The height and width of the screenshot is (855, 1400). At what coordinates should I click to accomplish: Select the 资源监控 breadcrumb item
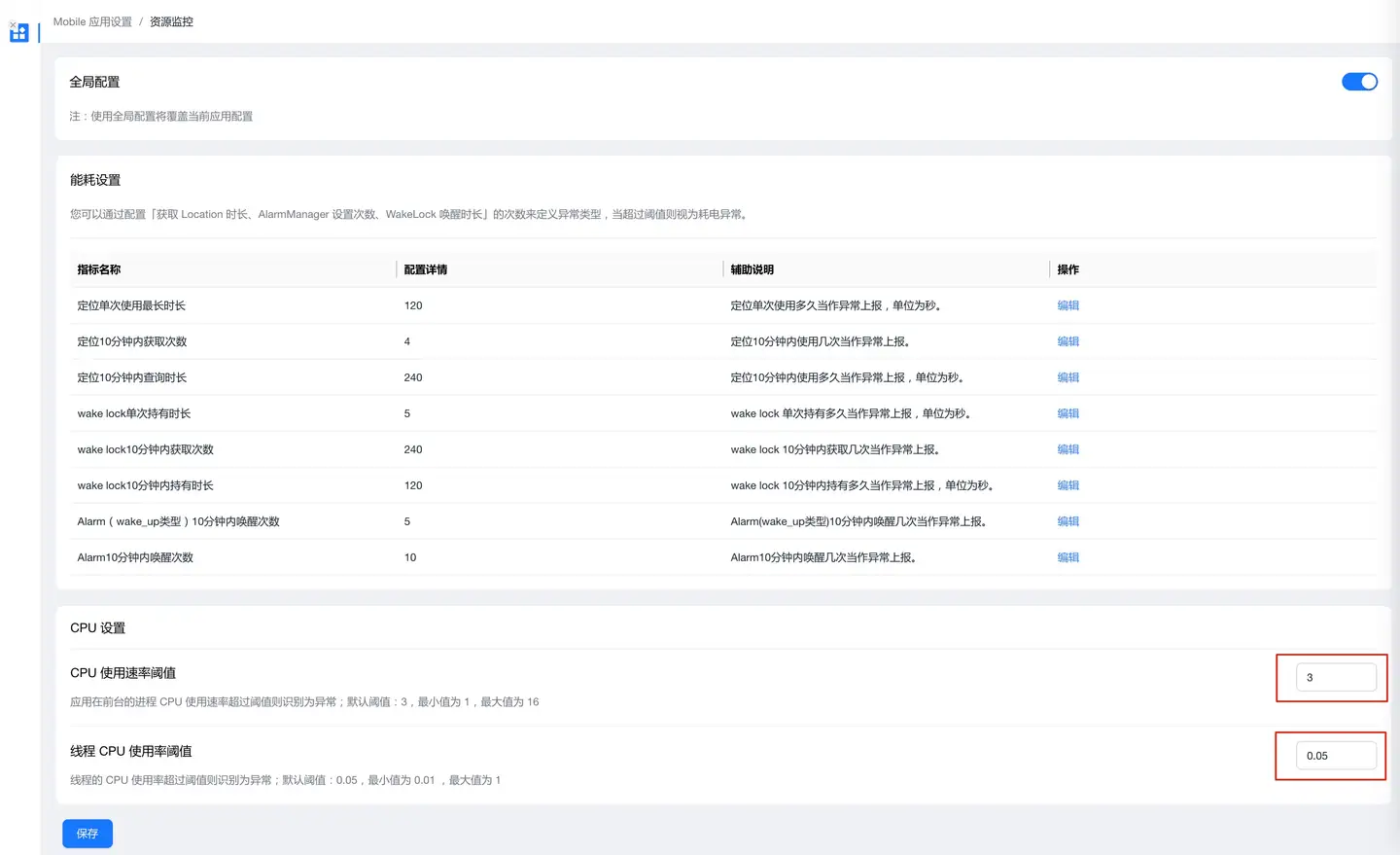[x=171, y=21]
